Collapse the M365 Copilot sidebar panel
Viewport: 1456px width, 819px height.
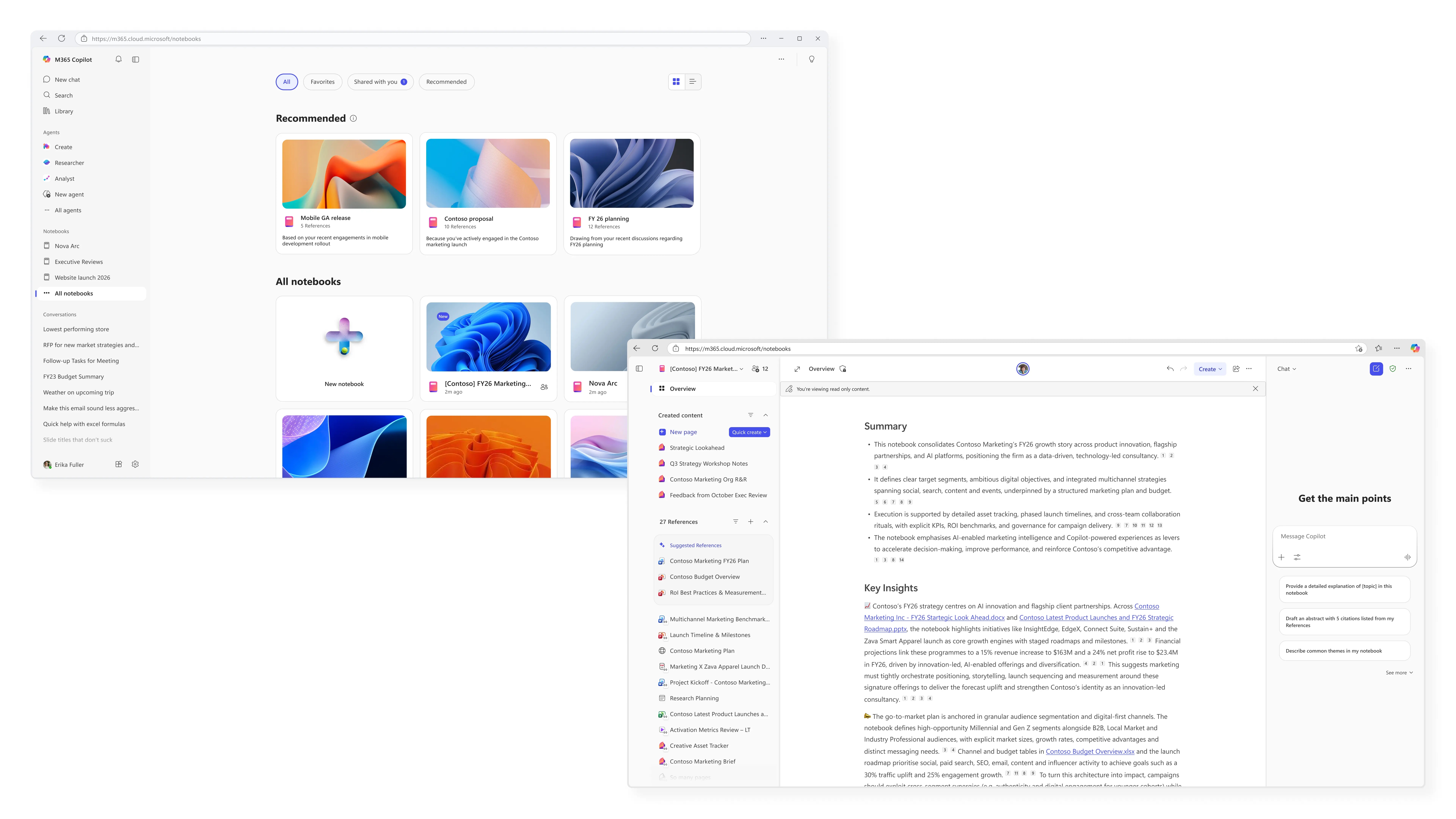click(x=136, y=59)
